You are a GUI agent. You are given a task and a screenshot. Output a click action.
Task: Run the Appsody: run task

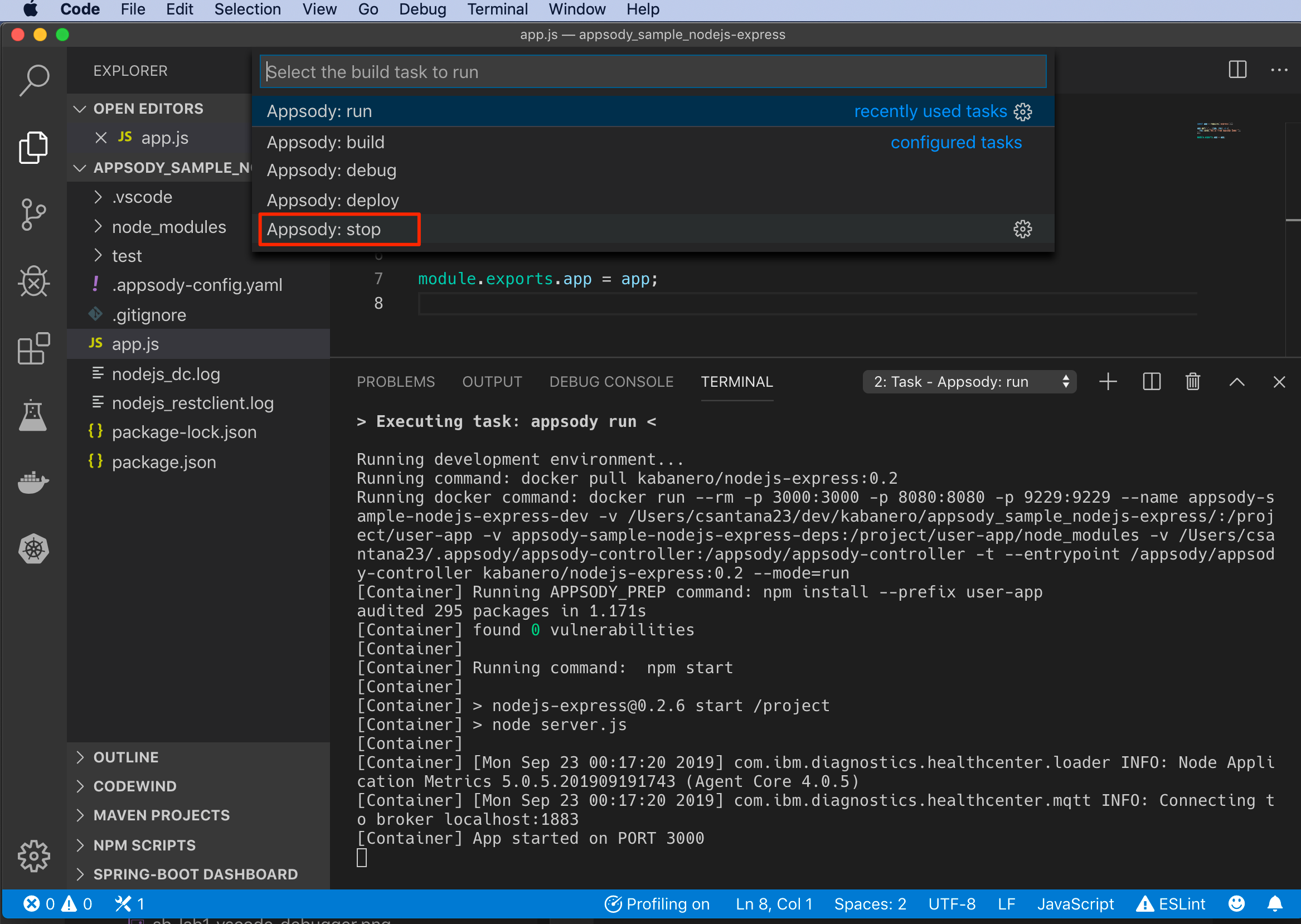point(653,111)
